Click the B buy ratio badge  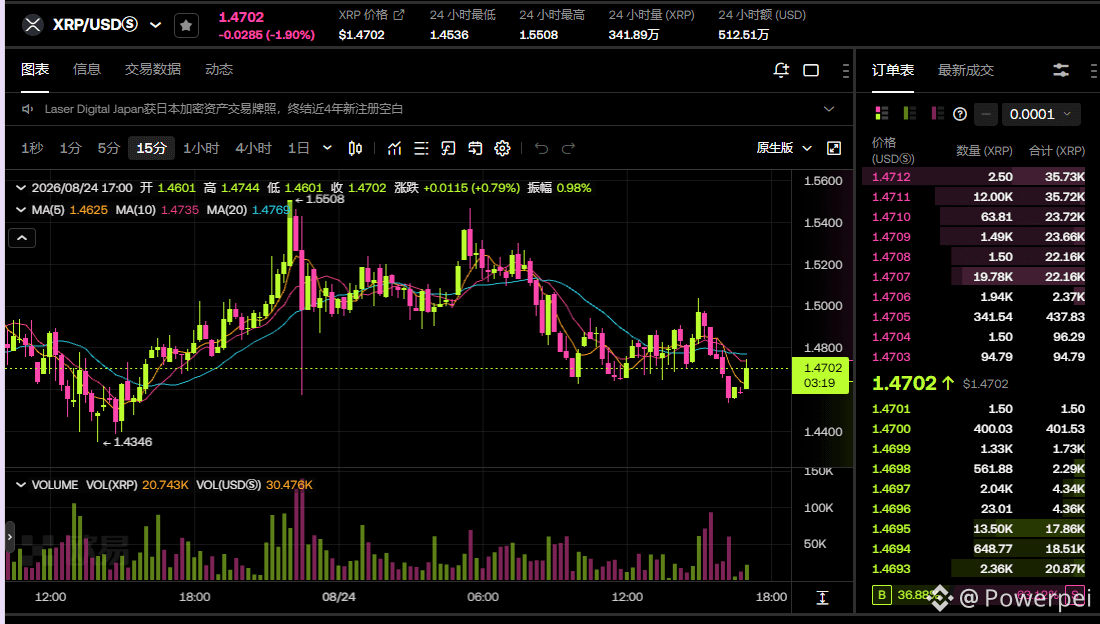(x=881, y=595)
